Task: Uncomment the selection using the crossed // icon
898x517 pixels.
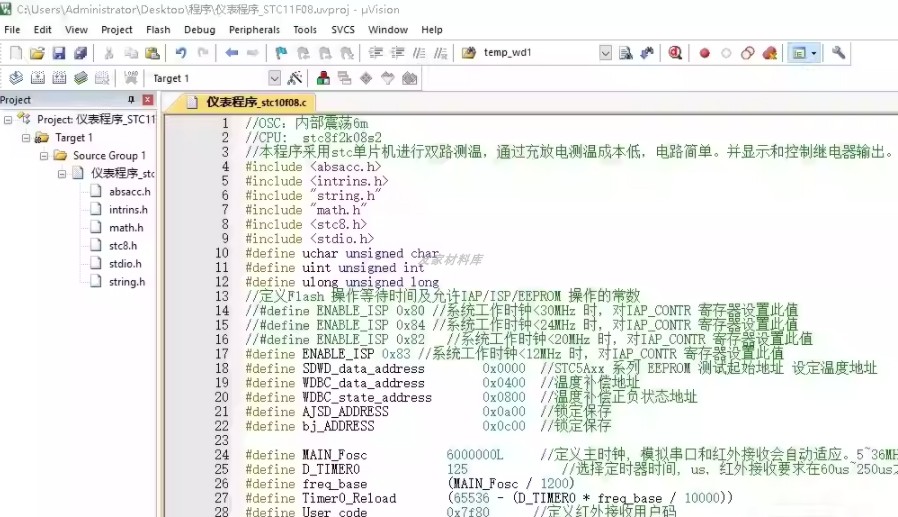Action: coord(440,53)
